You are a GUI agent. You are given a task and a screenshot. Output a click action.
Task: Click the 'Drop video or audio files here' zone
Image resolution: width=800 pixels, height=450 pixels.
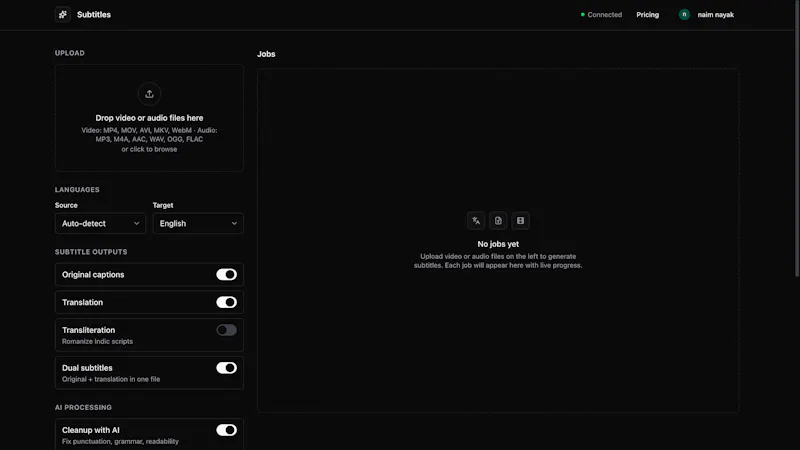click(x=149, y=118)
